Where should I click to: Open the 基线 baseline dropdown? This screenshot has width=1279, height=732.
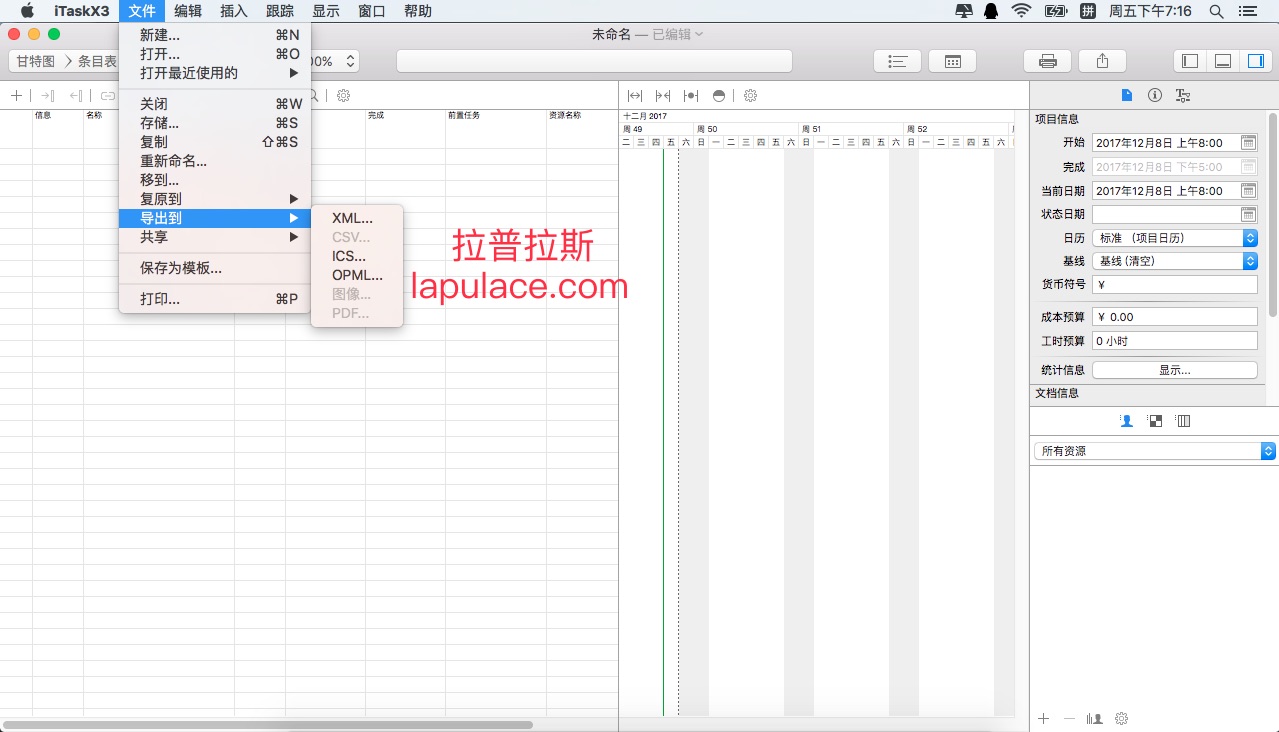(x=1174, y=261)
